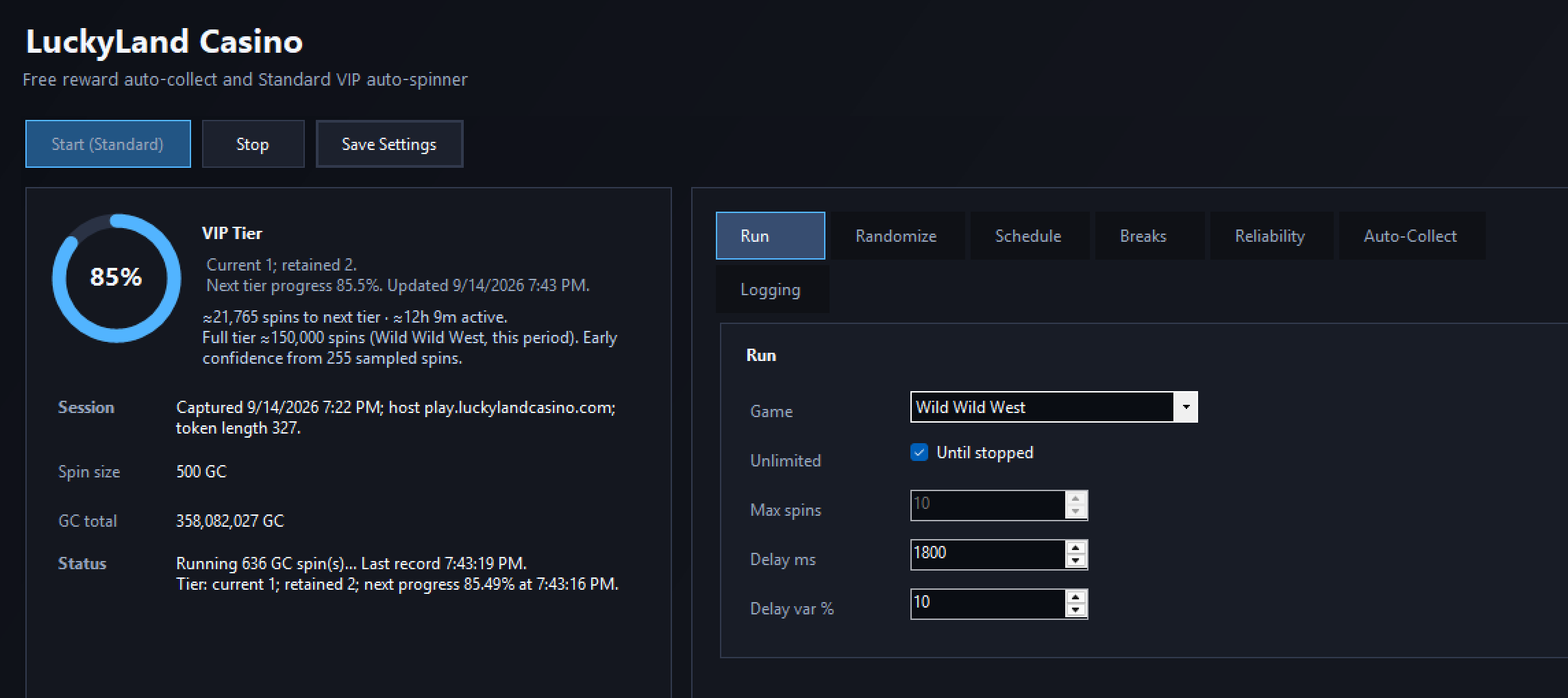
Task: Open the Game dropdown arrow
Action: point(1186,407)
